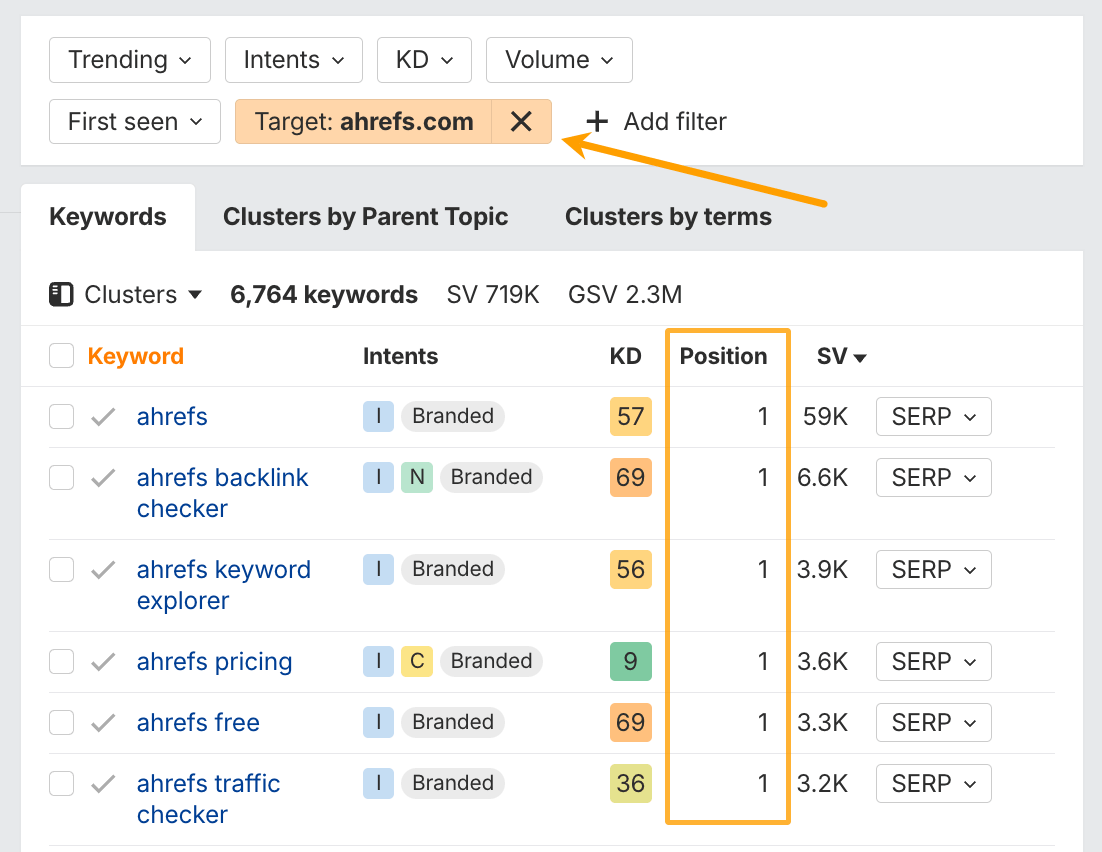Open the Clusters by terms tab
1102x852 pixels.
tap(668, 216)
